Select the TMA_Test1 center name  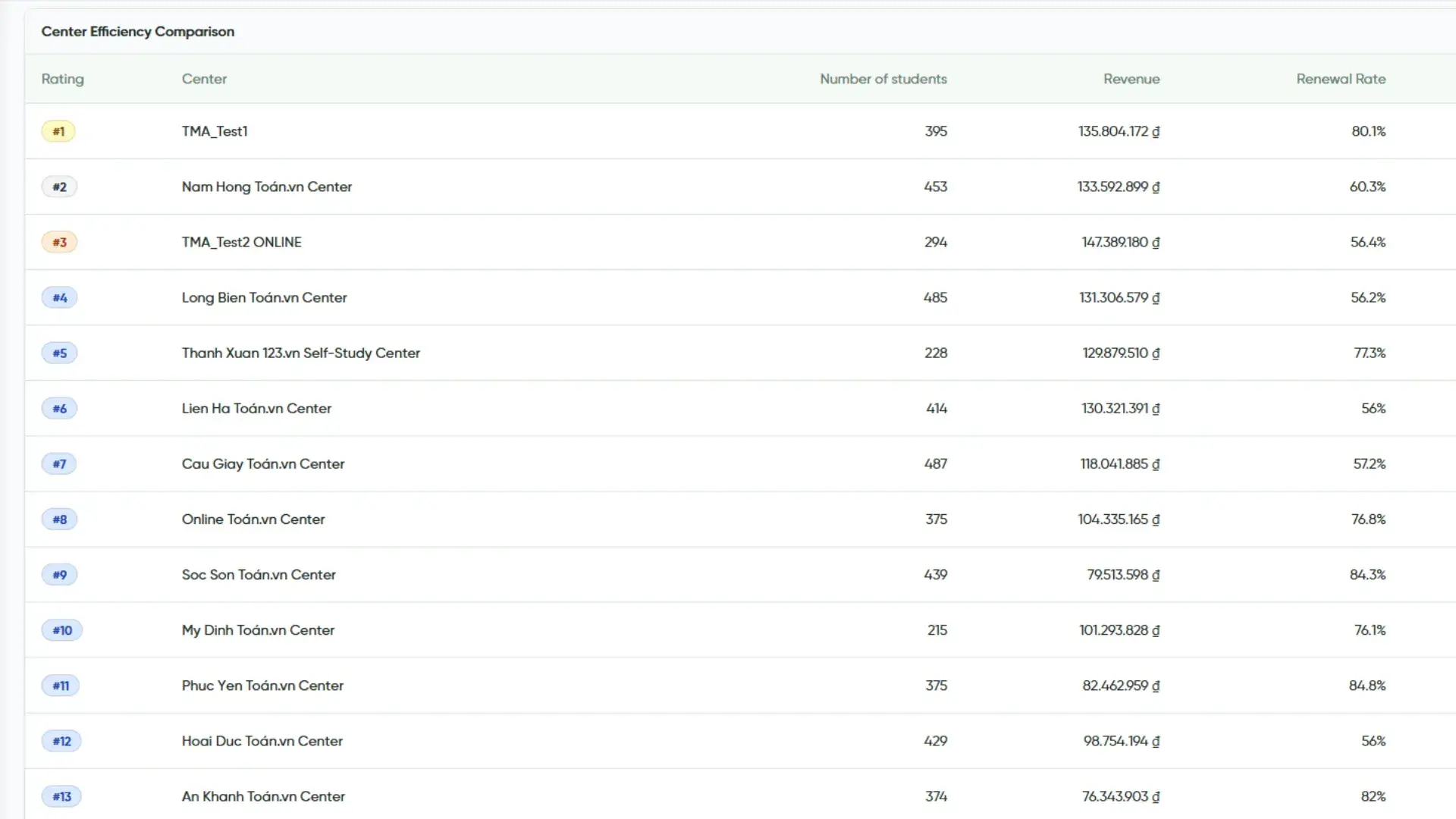(215, 131)
